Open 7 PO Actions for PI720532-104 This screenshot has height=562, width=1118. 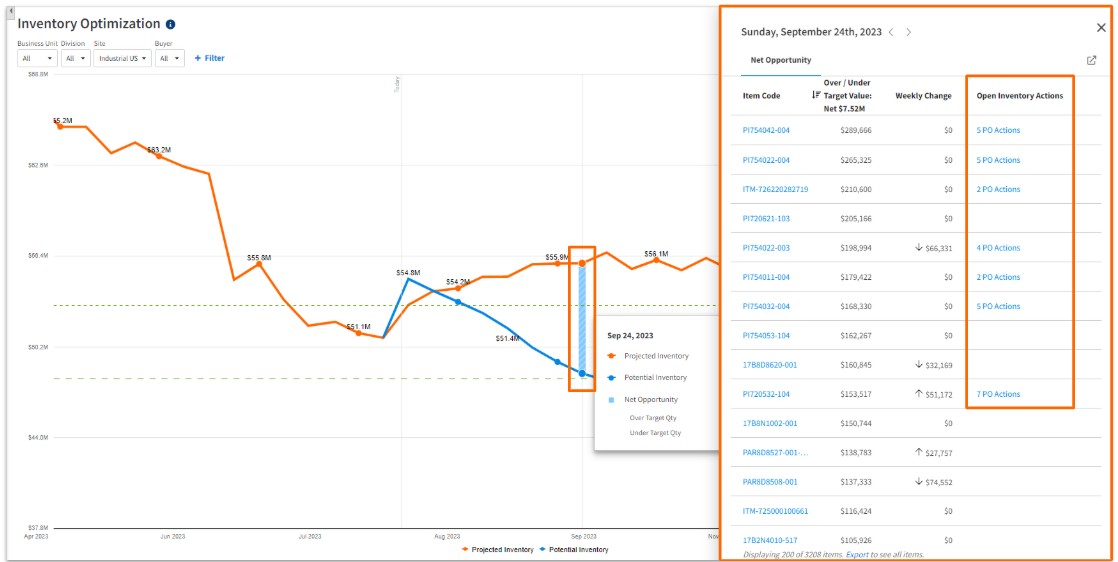(998, 394)
